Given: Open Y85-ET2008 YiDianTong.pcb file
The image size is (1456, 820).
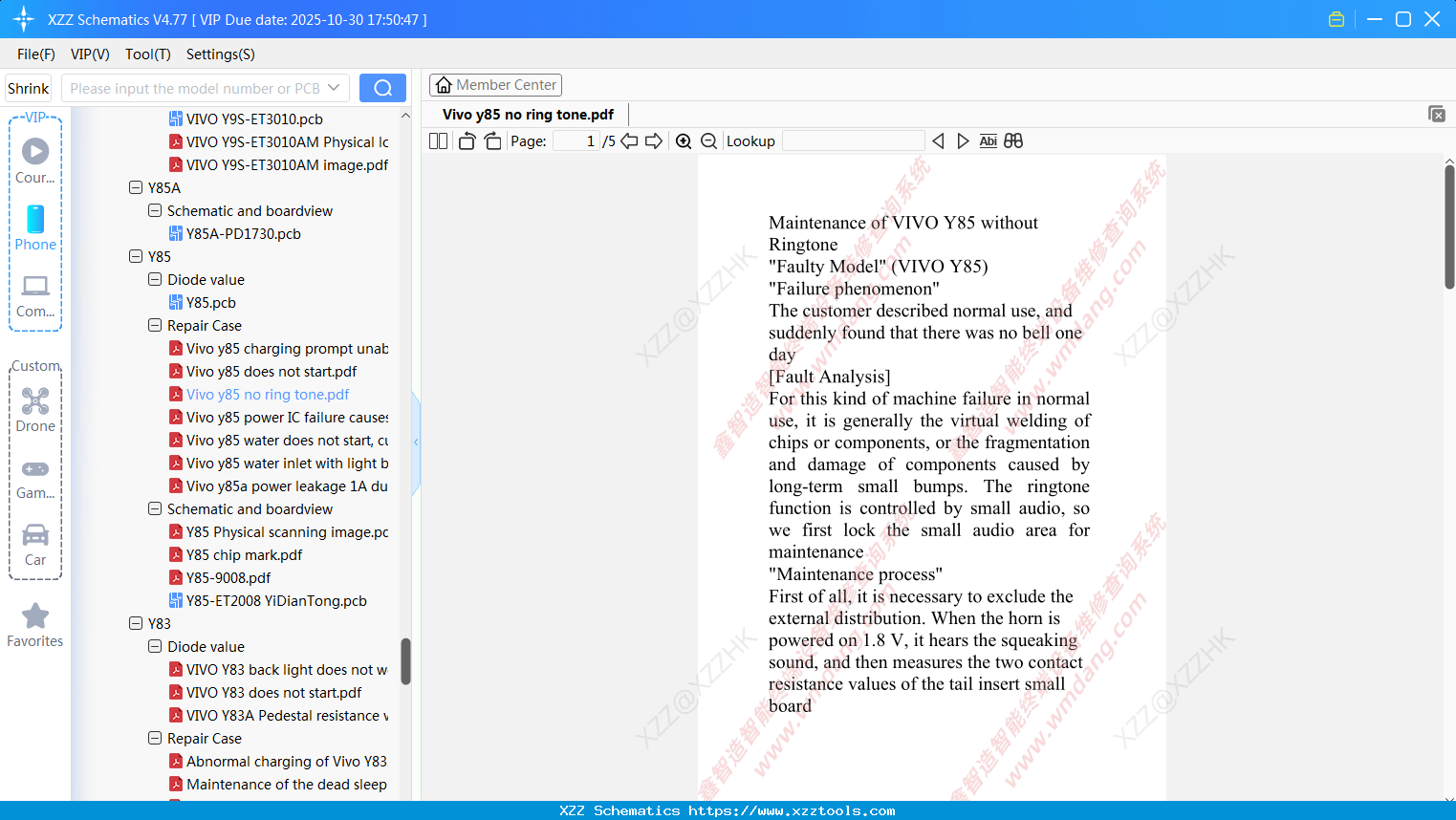Looking at the screenshot, I should click(x=268, y=601).
